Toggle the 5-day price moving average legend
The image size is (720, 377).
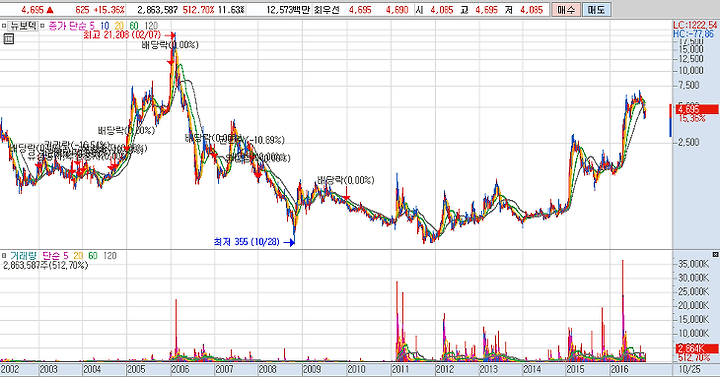92,26
